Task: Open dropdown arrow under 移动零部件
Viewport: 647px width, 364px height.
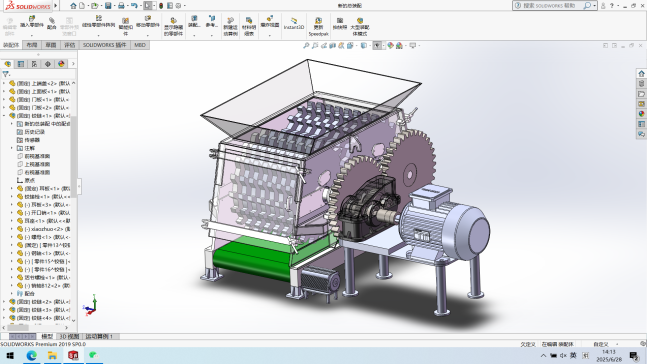Action: [148, 35]
